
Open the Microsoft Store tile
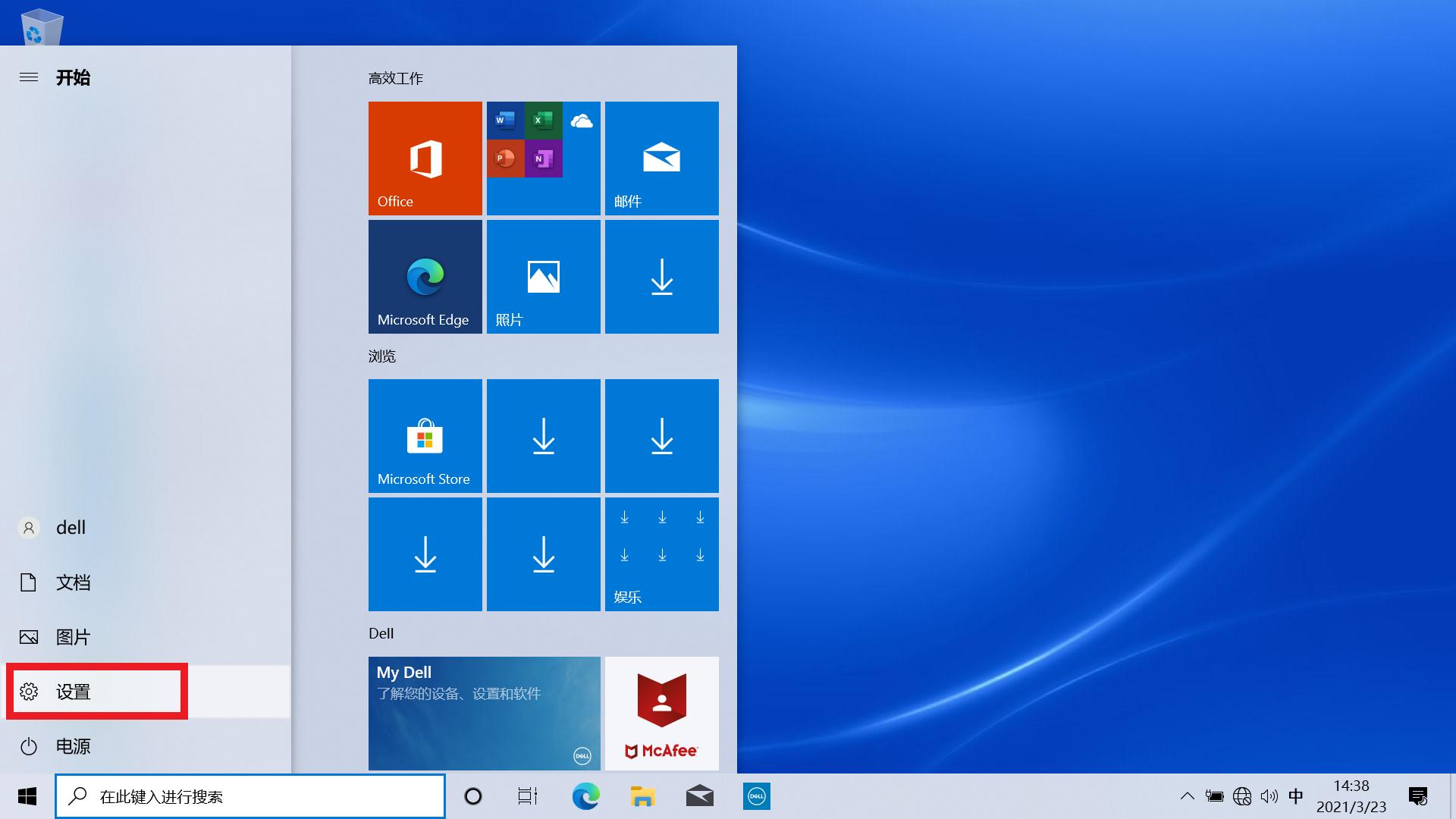[x=425, y=435]
